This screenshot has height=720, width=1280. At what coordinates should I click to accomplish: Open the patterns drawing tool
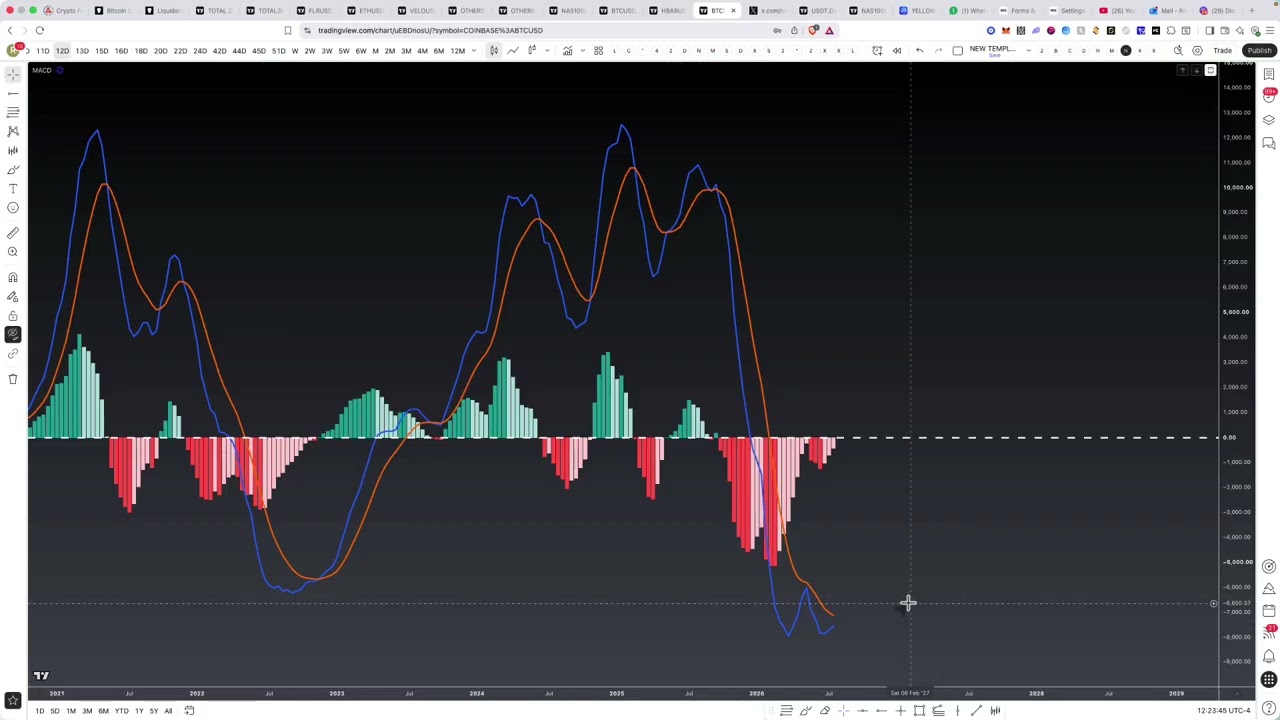tap(13, 131)
